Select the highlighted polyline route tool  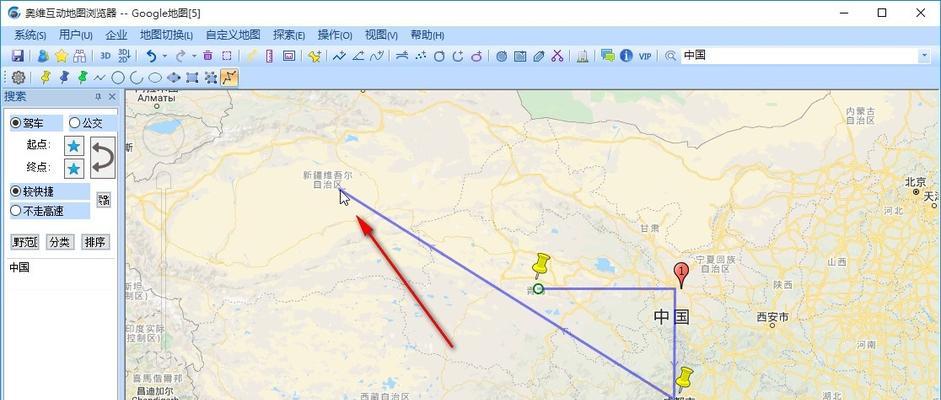click(229, 77)
